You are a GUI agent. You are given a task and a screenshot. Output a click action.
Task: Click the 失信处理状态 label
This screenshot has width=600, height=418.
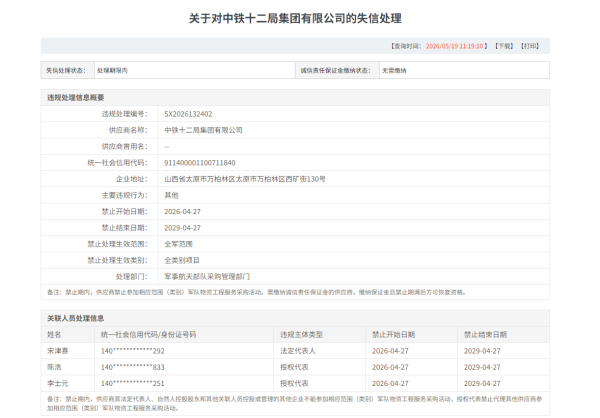click(66, 70)
